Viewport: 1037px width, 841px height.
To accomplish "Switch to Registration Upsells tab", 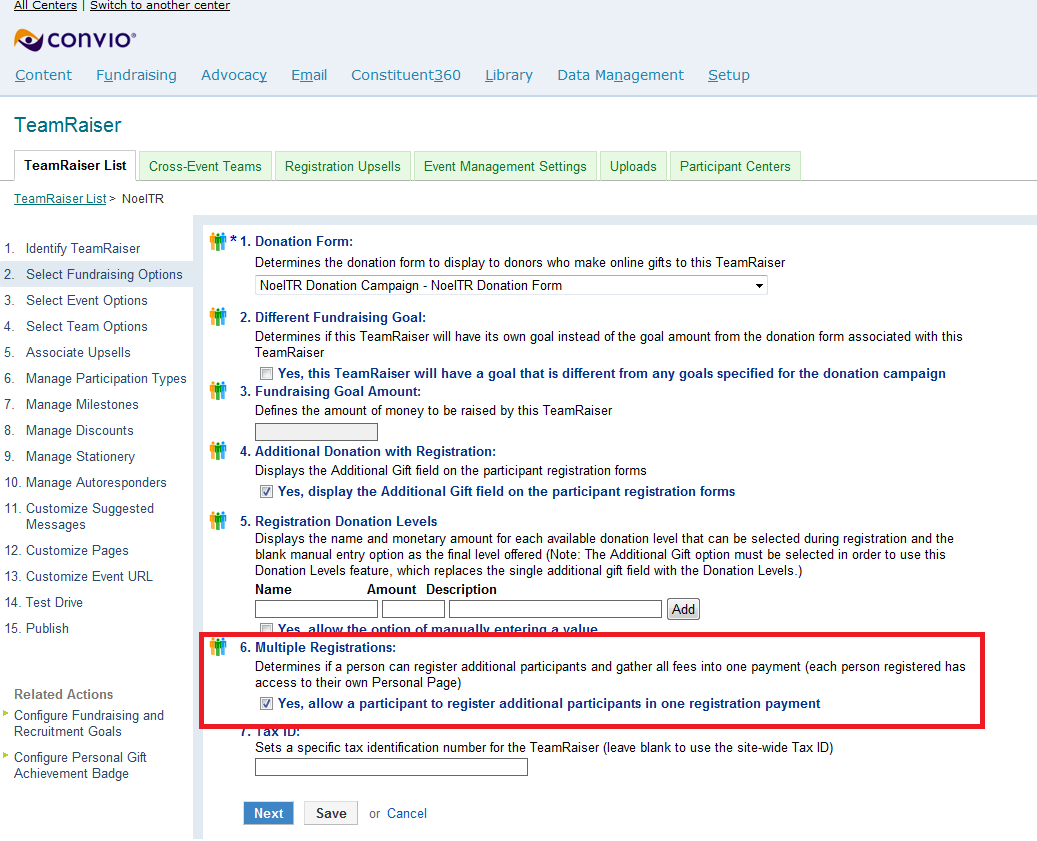I will click(x=343, y=167).
